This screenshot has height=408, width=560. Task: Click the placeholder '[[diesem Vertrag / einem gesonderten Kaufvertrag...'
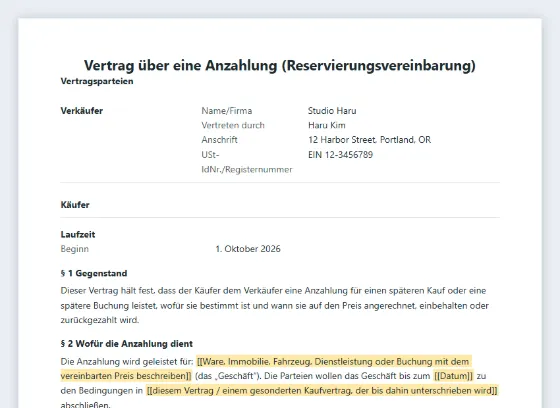(322, 390)
